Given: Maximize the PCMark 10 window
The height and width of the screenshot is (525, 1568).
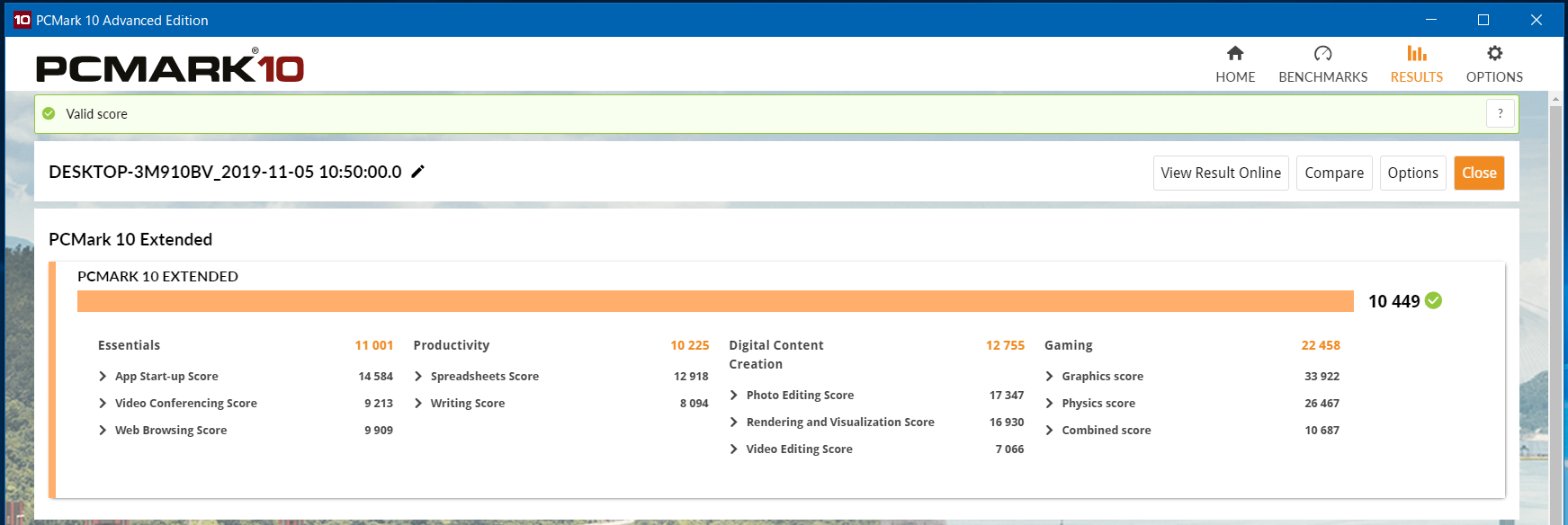Looking at the screenshot, I should pos(1483,20).
